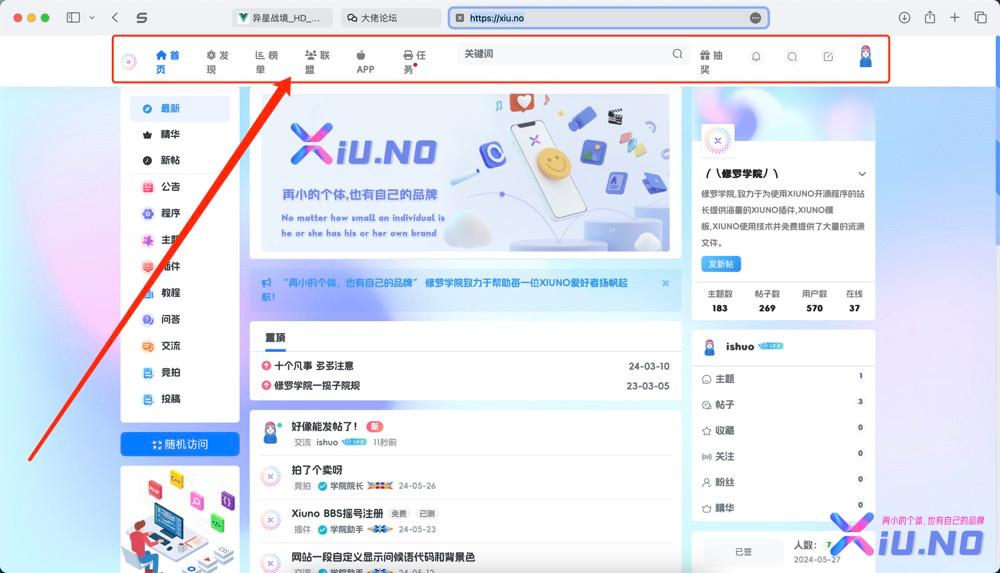Open pinned post 修罗学院一损子院规

[317, 385]
